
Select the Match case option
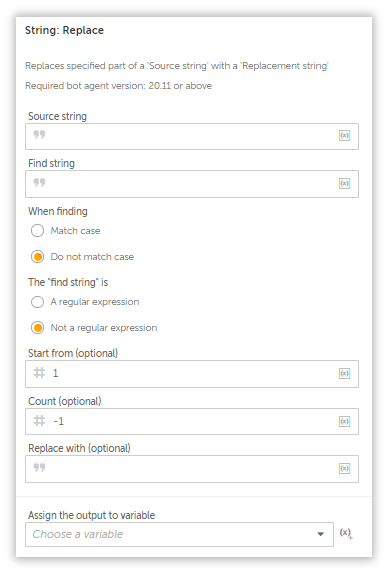click(x=37, y=231)
